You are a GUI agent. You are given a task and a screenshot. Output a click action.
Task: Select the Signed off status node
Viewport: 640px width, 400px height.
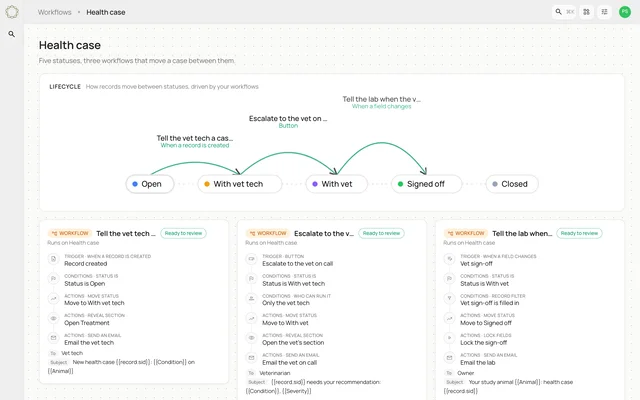tap(427, 184)
